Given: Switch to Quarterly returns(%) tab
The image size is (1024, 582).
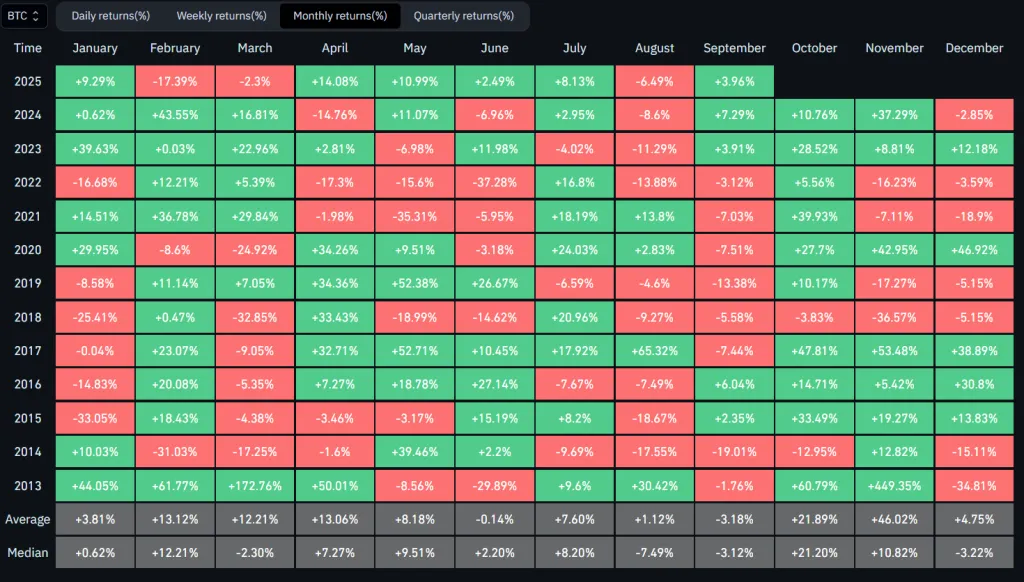Looking at the screenshot, I should pos(463,16).
